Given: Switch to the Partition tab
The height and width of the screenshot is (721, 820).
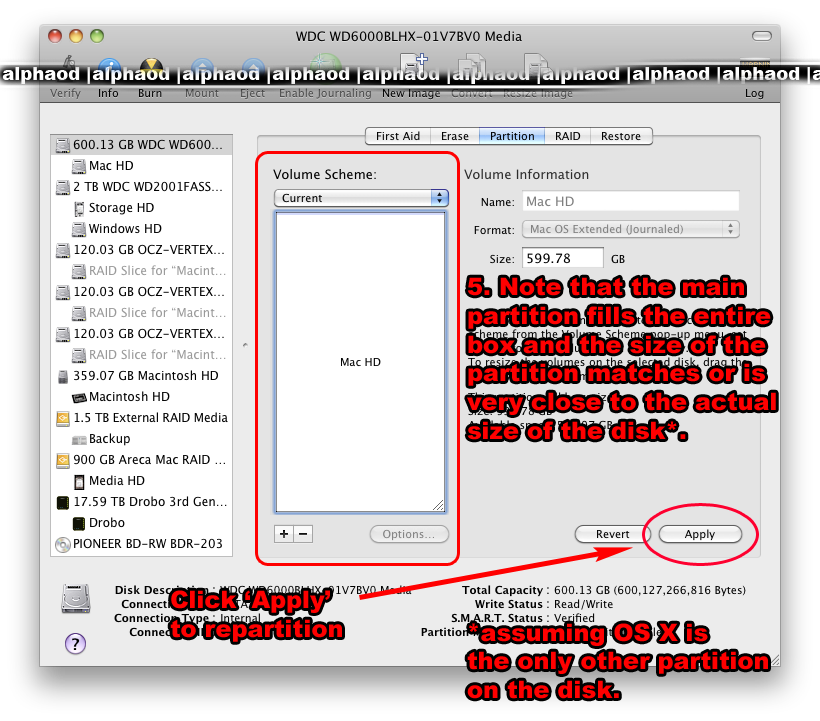Looking at the screenshot, I should 512,136.
